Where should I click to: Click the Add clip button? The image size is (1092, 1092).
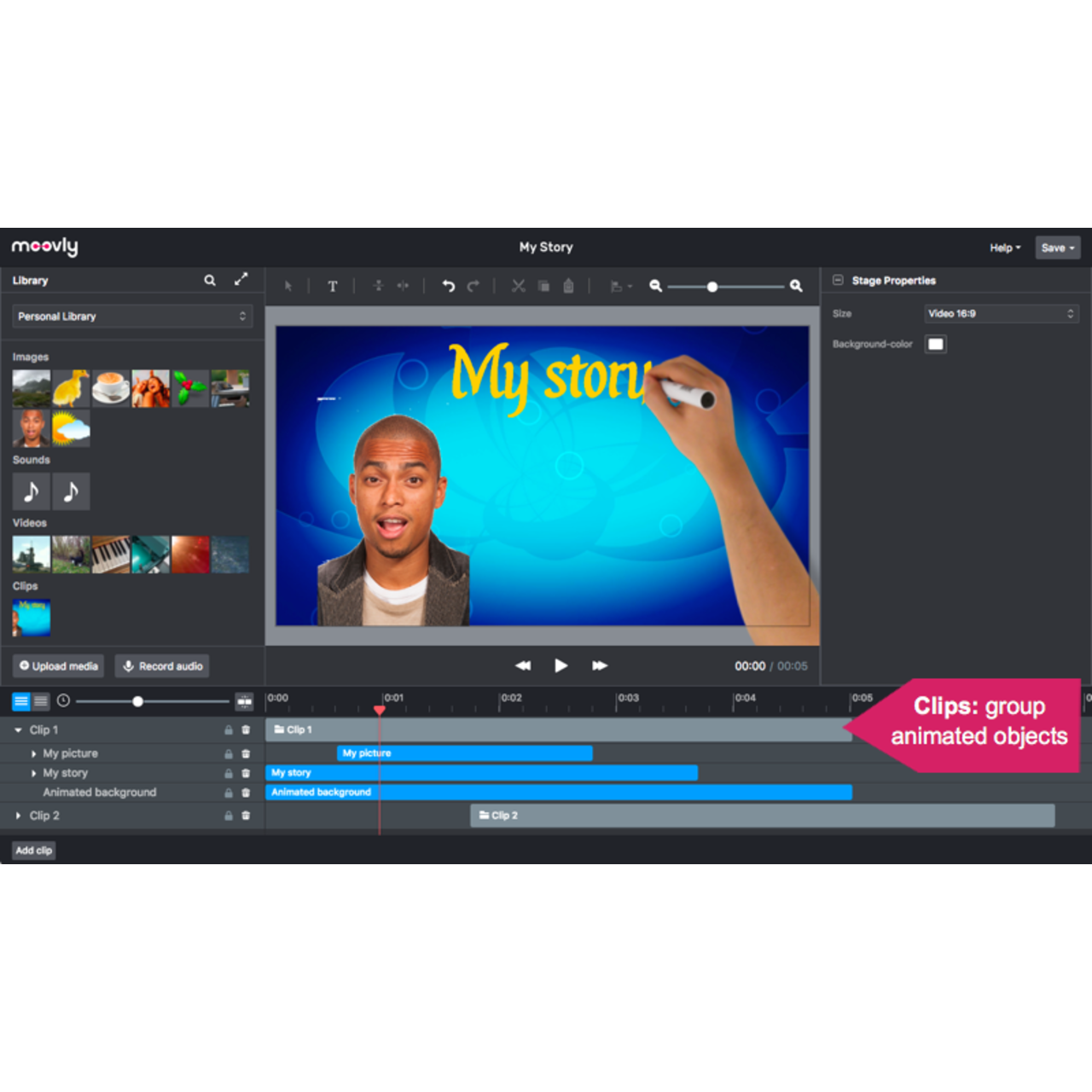pos(33,850)
